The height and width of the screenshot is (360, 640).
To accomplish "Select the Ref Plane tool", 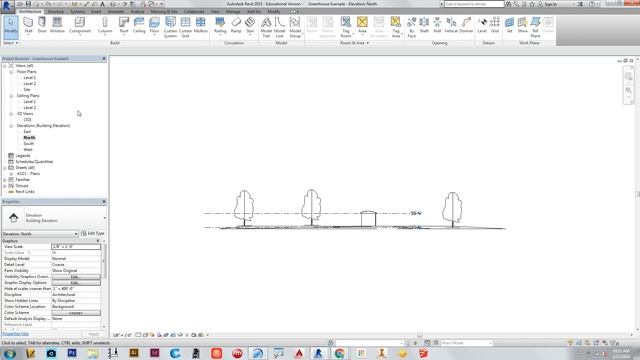I will click(536, 27).
